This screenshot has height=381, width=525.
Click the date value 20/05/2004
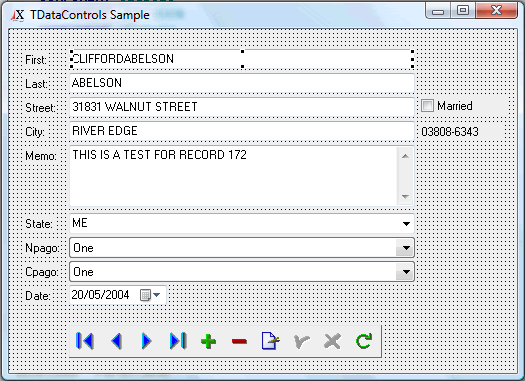pos(100,295)
